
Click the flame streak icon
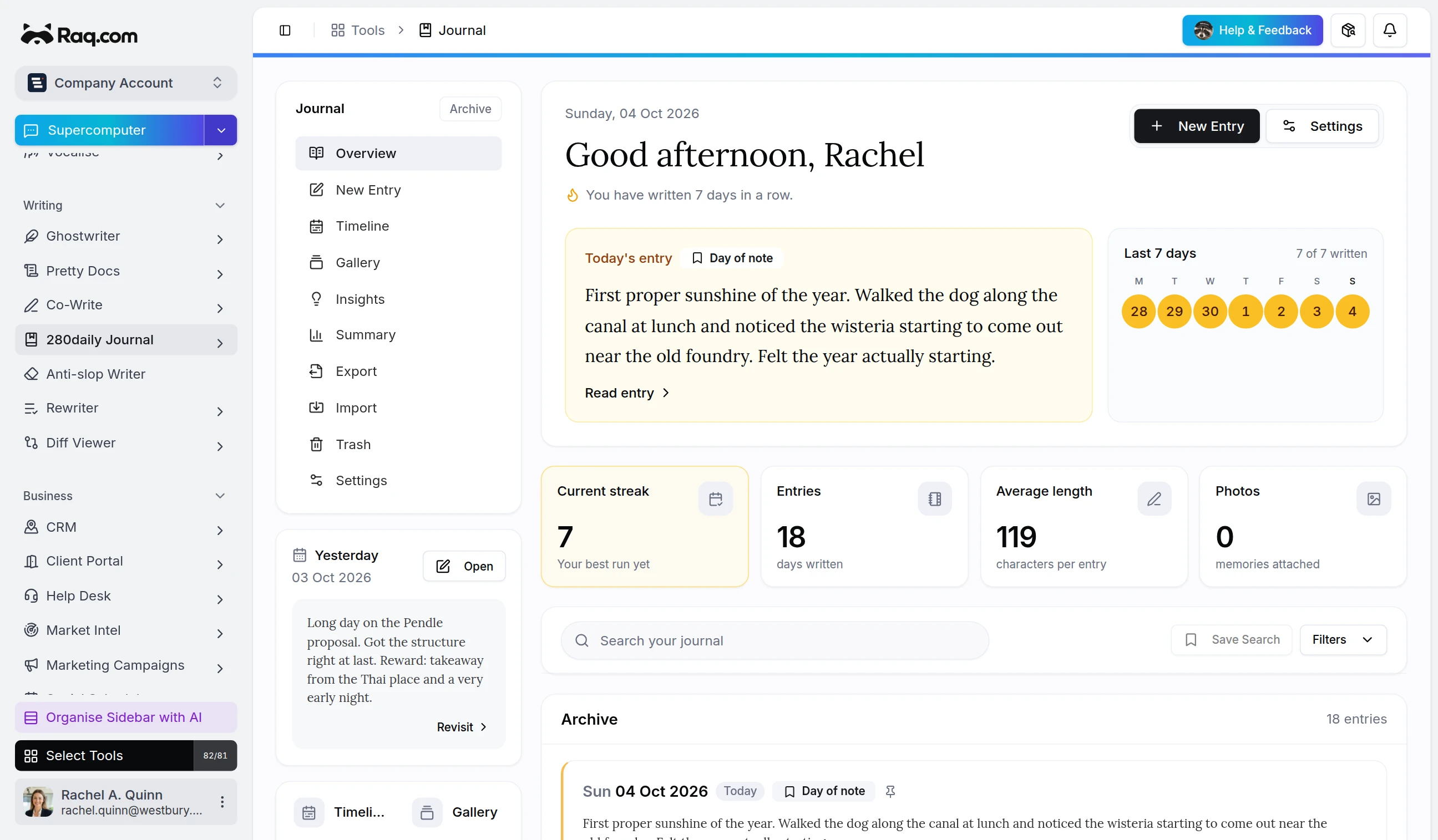[x=573, y=195]
